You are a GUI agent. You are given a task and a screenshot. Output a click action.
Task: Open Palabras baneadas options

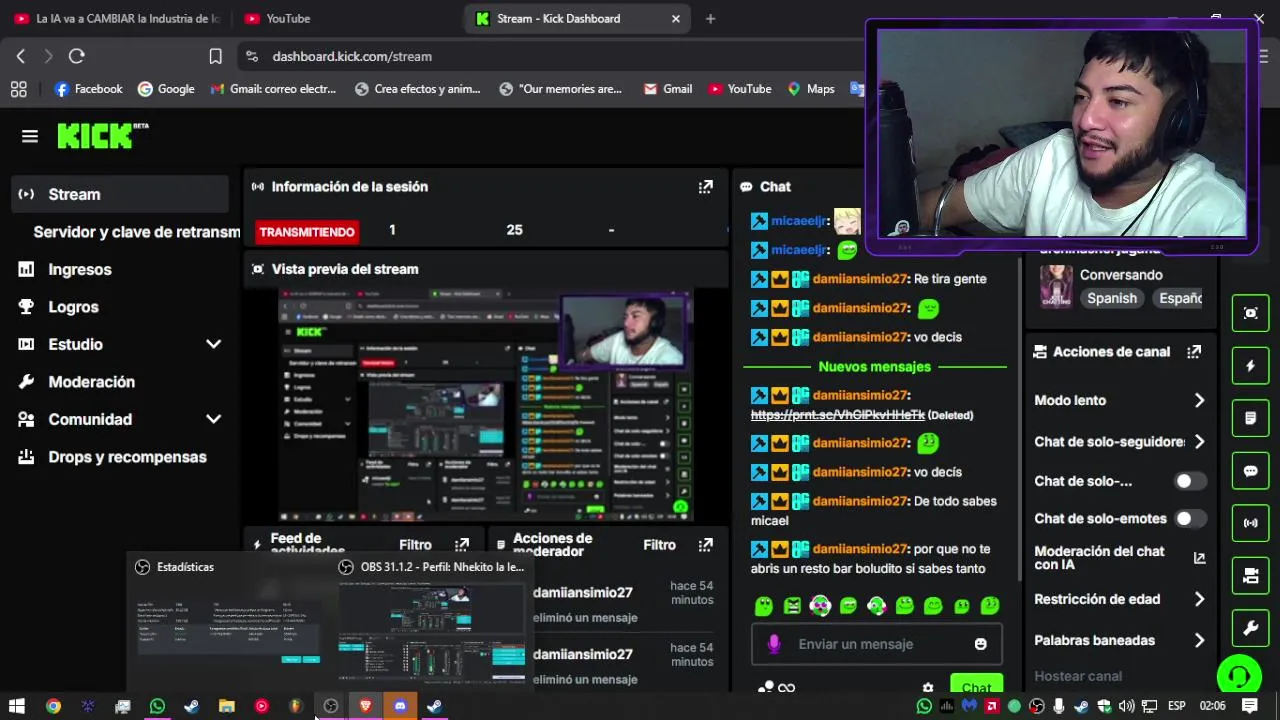(x=1120, y=640)
